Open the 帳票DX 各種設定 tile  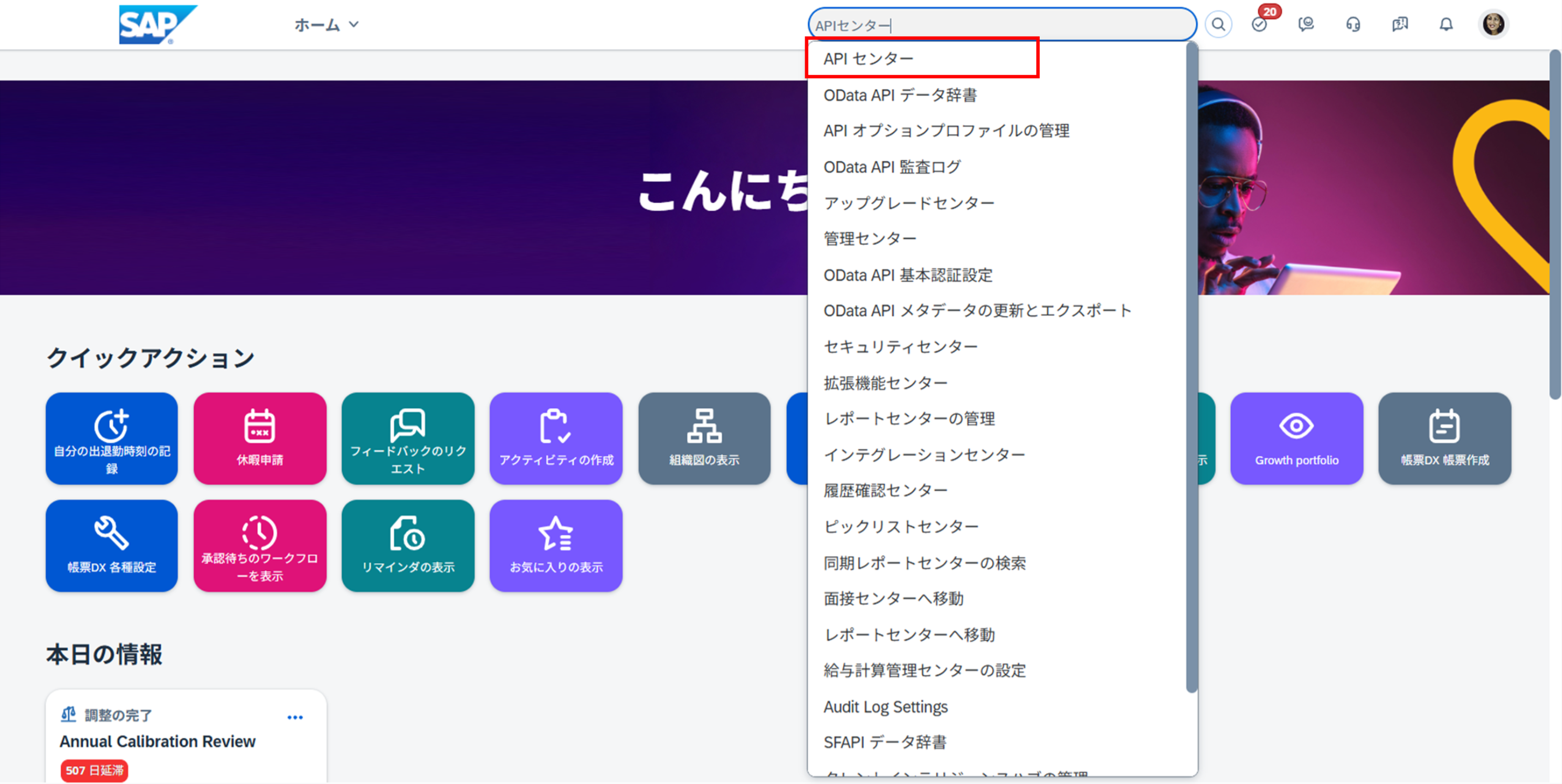coord(112,545)
